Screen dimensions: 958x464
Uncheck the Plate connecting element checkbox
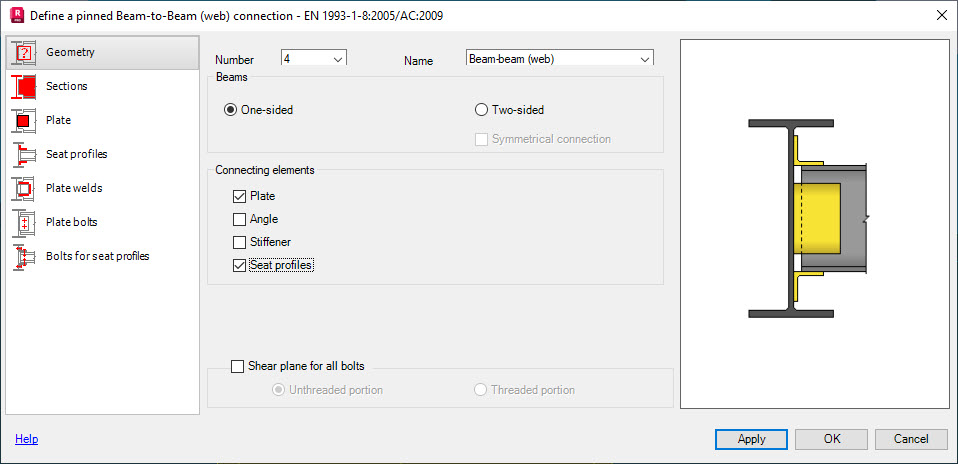coord(239,197)
